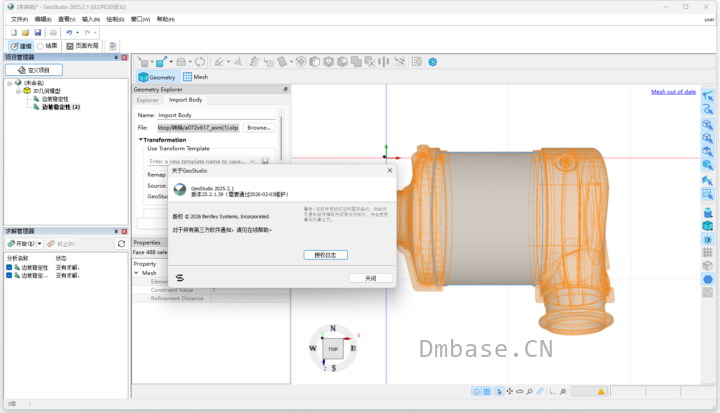Open the sketch pencil tool dropdown arrow

coord(228,62)
